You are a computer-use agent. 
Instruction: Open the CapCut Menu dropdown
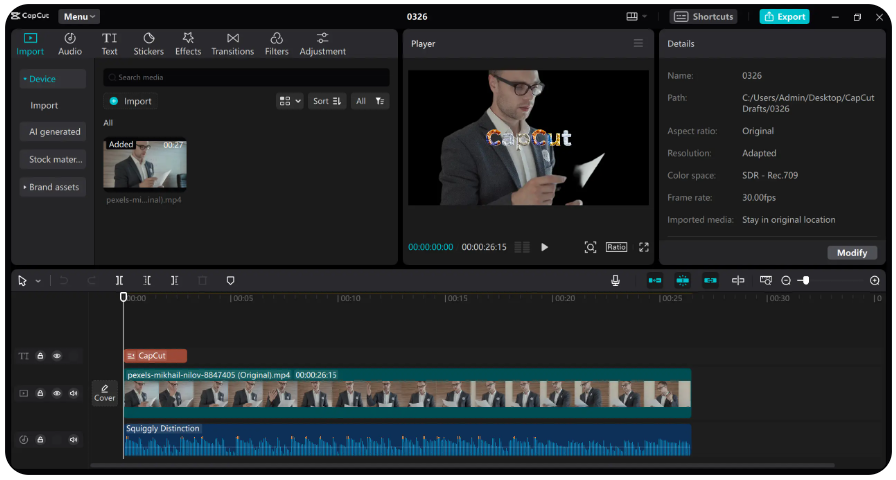(79, 17)
